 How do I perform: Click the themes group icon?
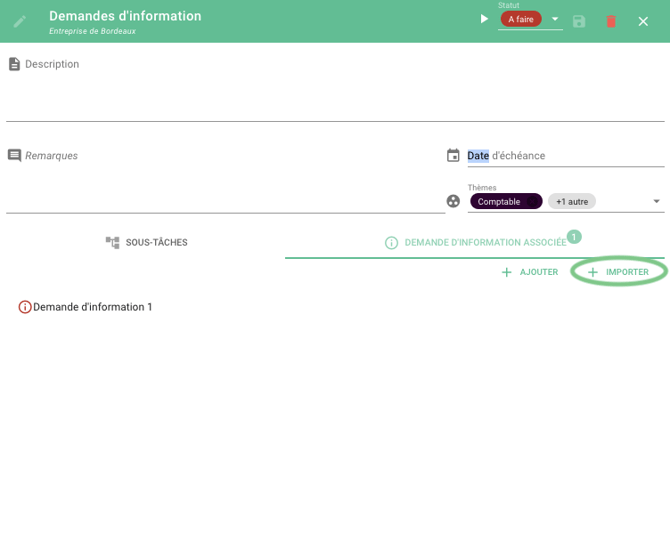coord(453,201)
